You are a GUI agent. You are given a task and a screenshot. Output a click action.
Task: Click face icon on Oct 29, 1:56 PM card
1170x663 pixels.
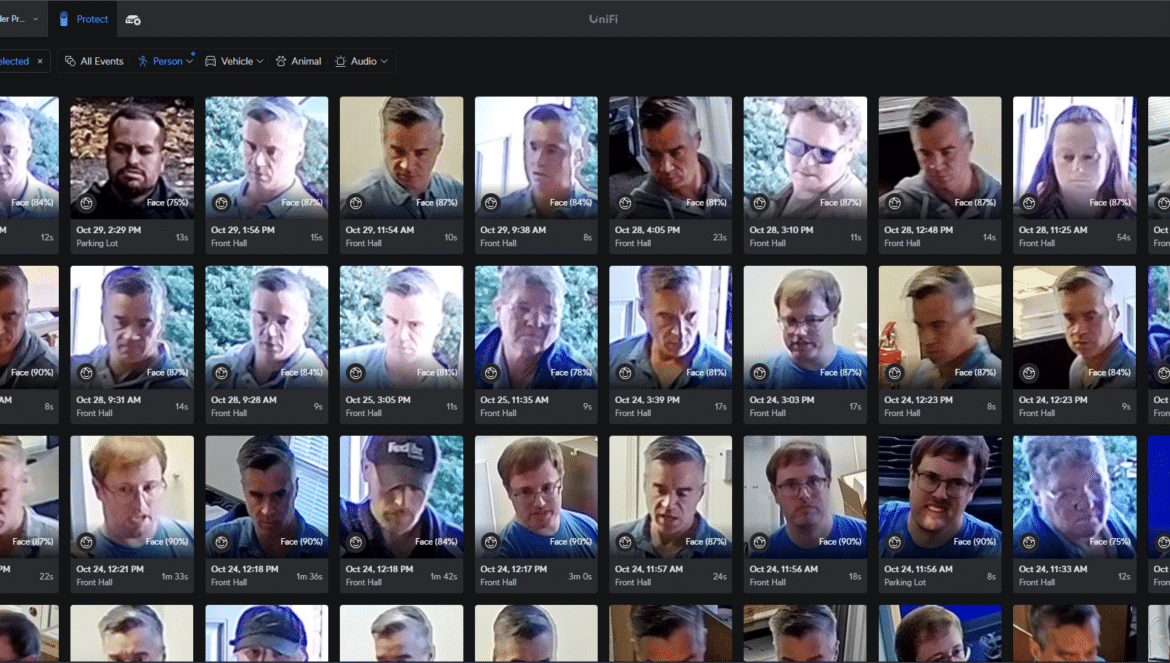(x=221, y=203)
